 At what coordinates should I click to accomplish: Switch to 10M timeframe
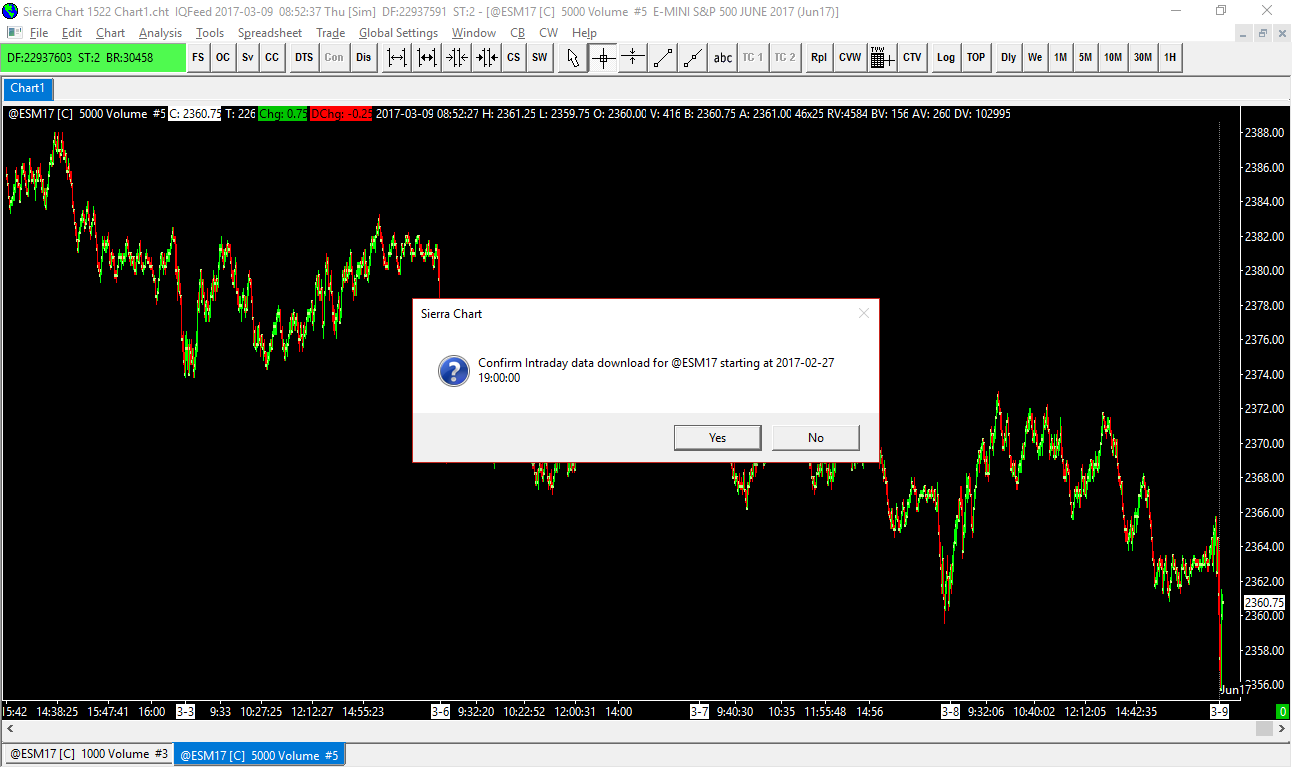1113,58
